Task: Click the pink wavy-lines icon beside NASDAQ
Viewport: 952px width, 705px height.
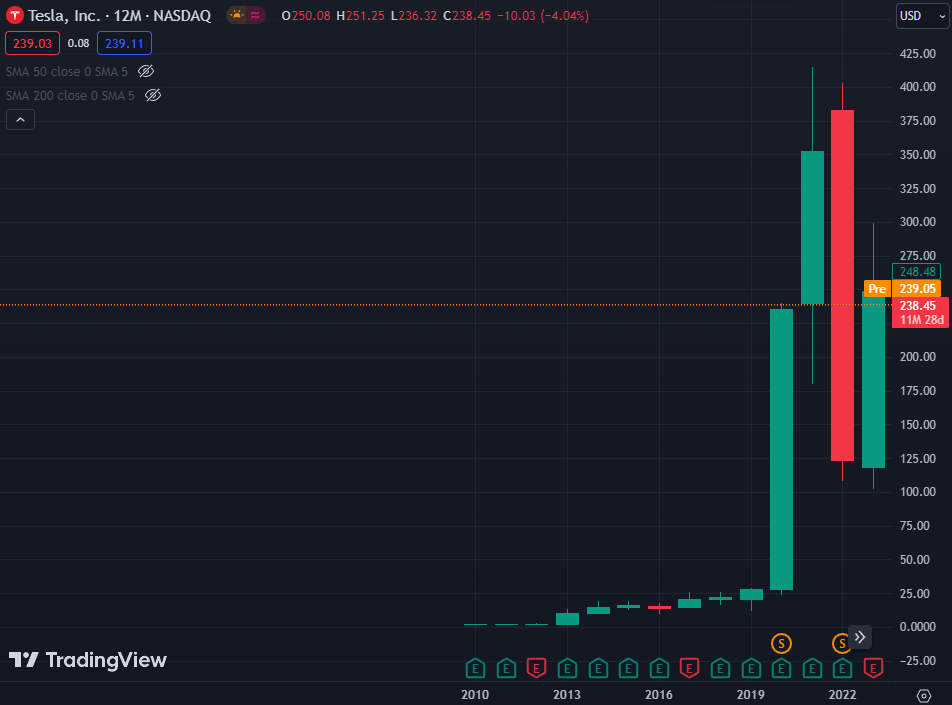Action: 255,15
